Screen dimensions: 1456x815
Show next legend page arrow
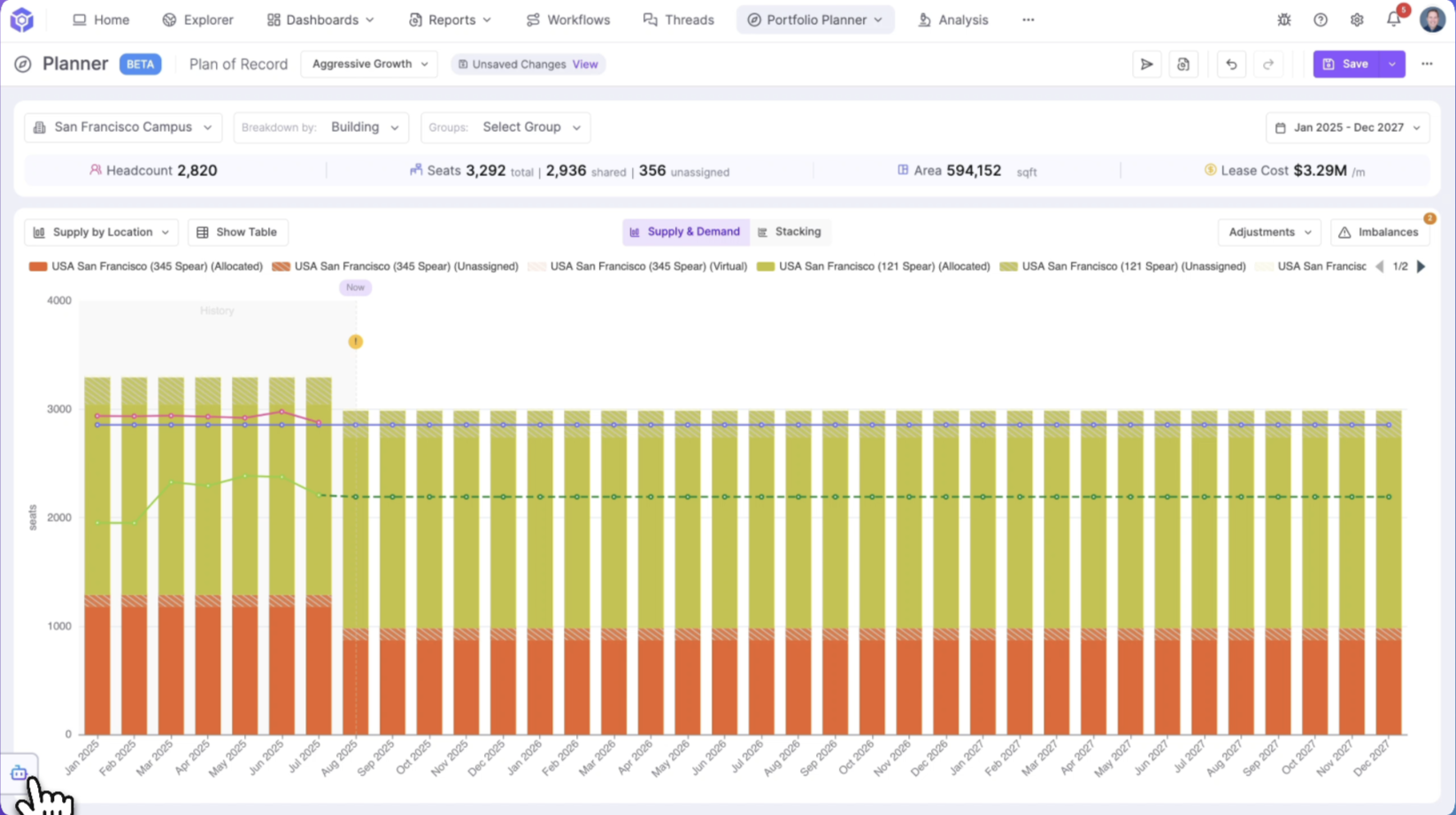coord(1421,266)
